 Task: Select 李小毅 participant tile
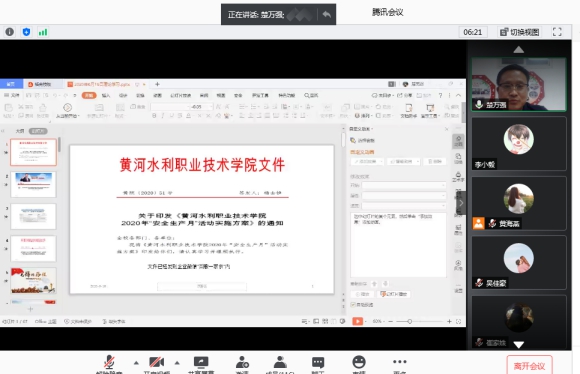[x=519, y=144]
